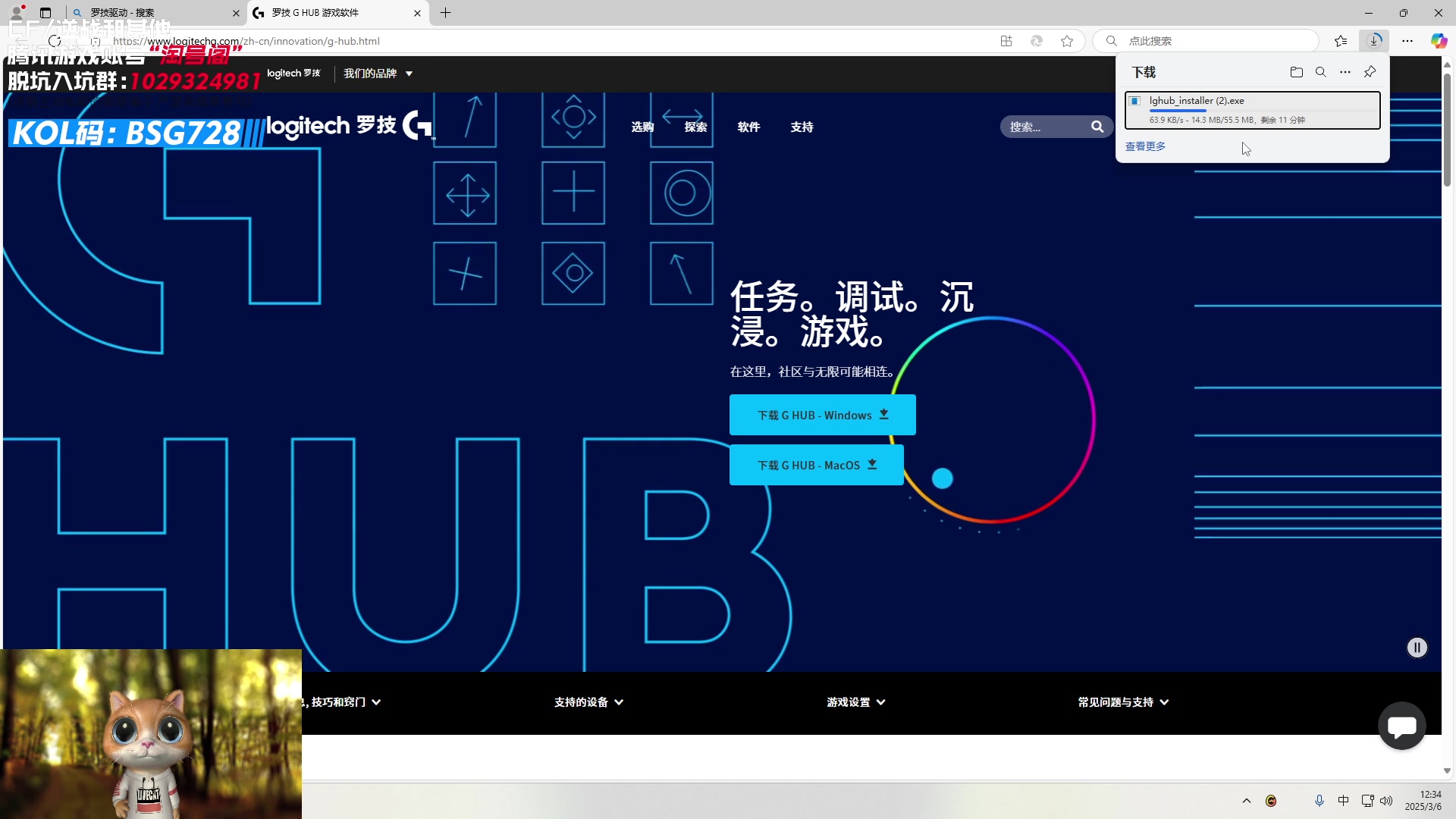Open the live chat bubble

(x=1401, y=726)
